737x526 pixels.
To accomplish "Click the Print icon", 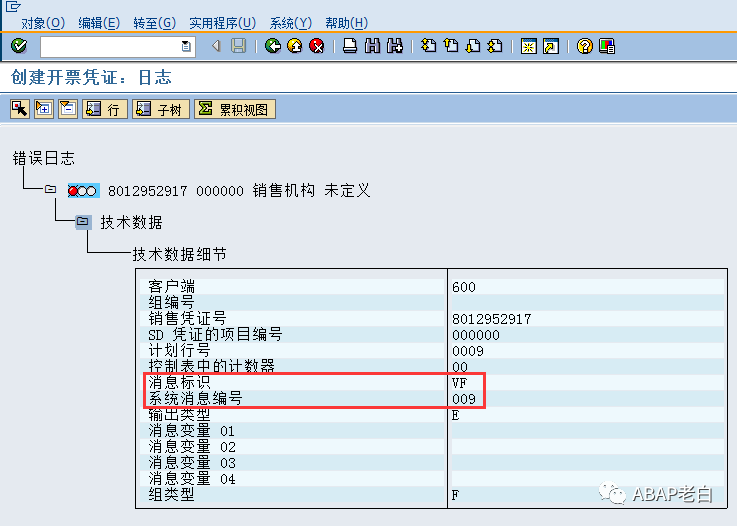I will (350, 46).
